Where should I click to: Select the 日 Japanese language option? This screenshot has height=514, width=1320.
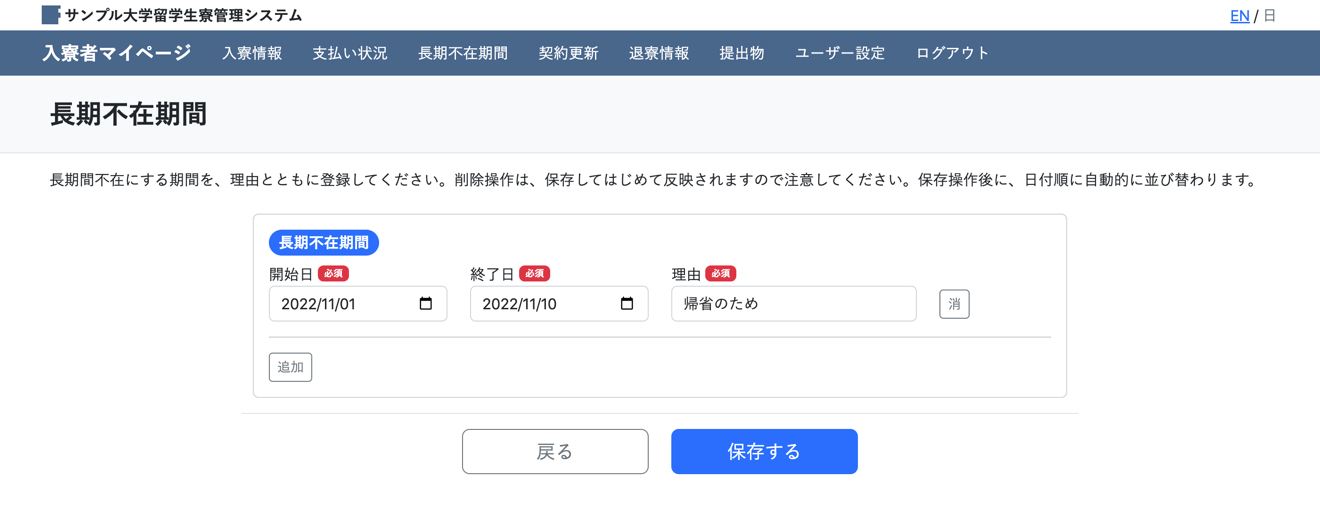[1270, 16]
